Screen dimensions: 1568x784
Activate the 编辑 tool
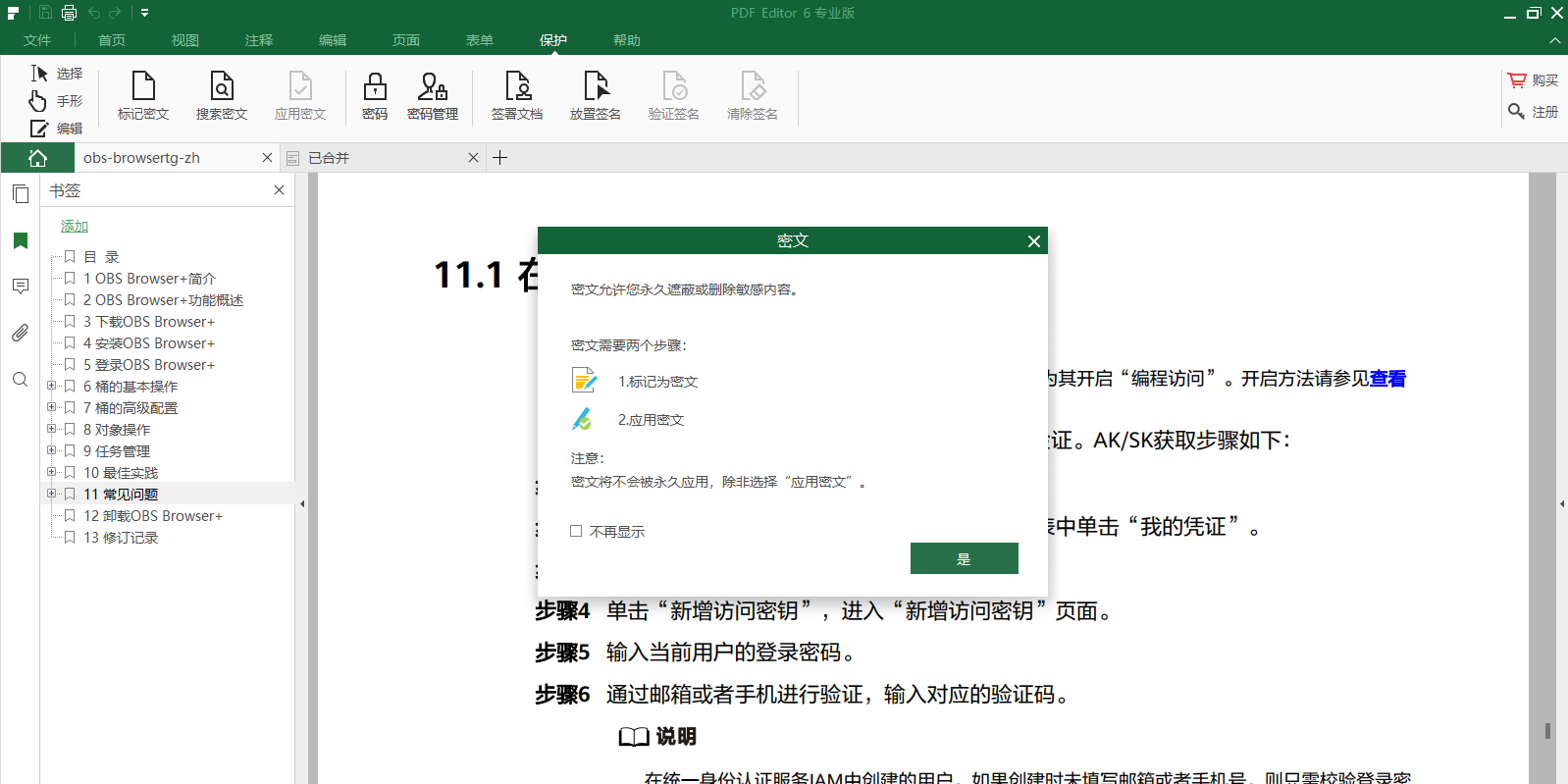(56, 129)
